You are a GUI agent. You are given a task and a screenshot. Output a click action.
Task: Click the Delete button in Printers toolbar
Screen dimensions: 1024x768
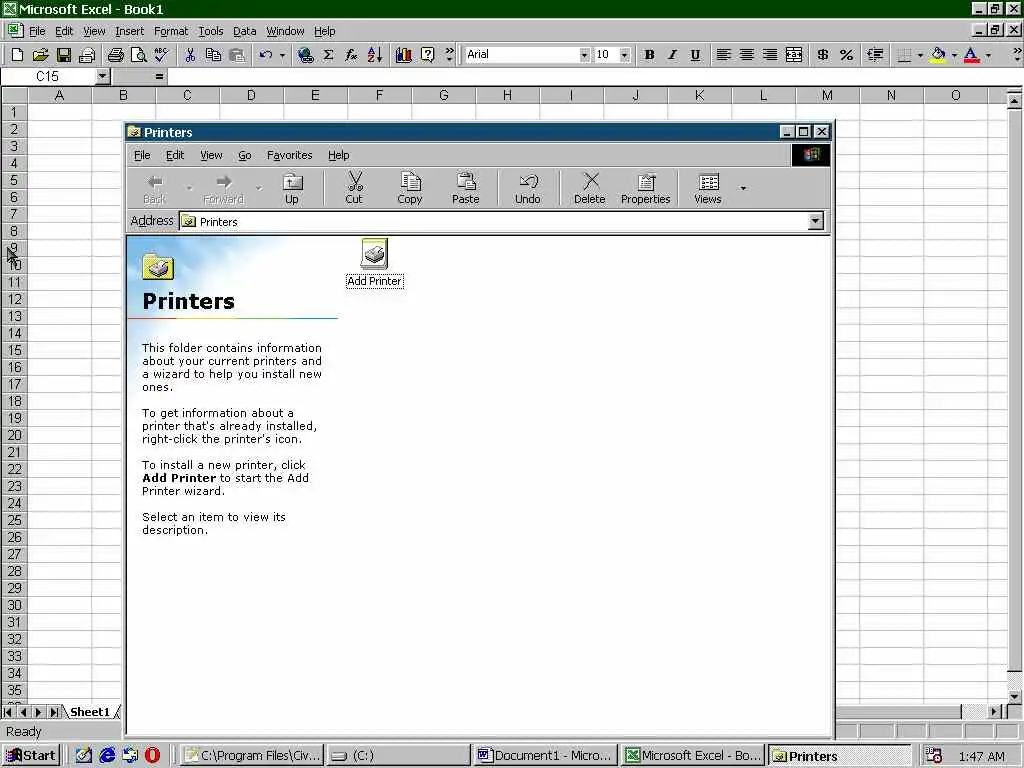pos(590,189)
